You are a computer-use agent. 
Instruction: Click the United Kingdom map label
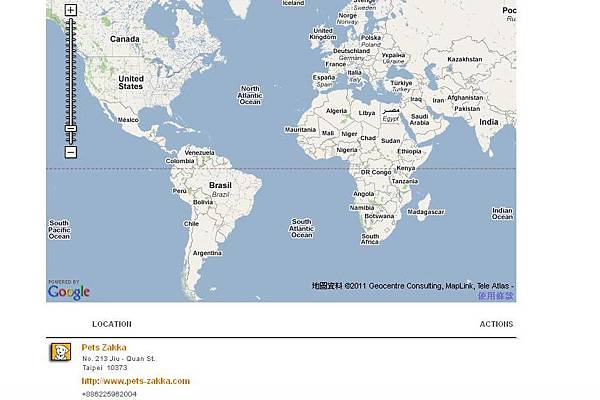point(323,34)
